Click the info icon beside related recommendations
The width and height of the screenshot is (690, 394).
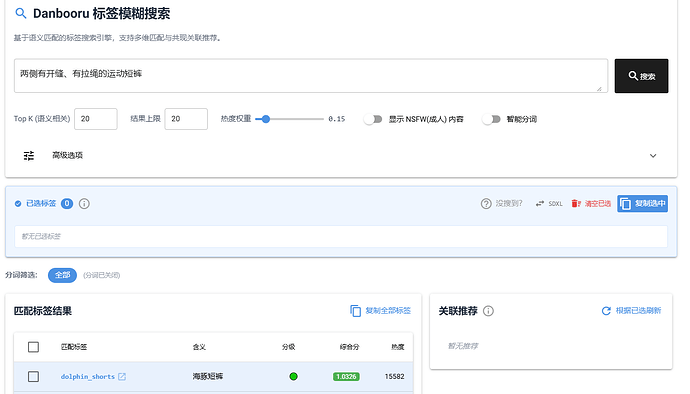[488, 311]
